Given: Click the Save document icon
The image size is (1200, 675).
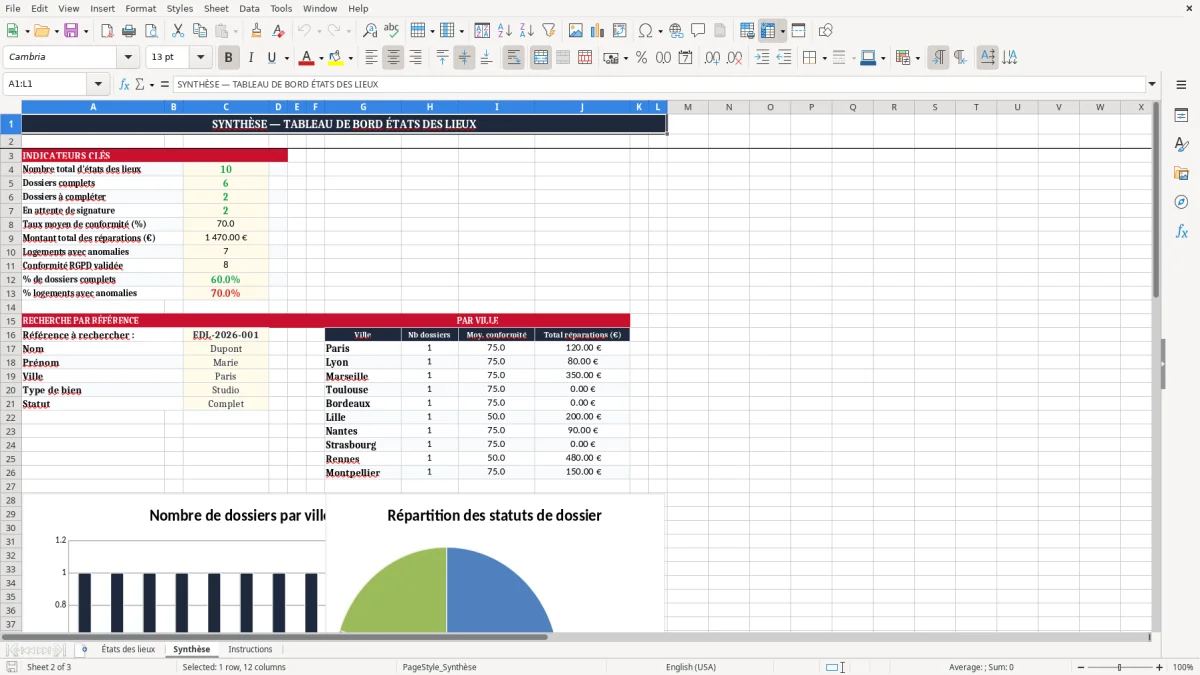Looking at the screenshot, I should 70,31.
